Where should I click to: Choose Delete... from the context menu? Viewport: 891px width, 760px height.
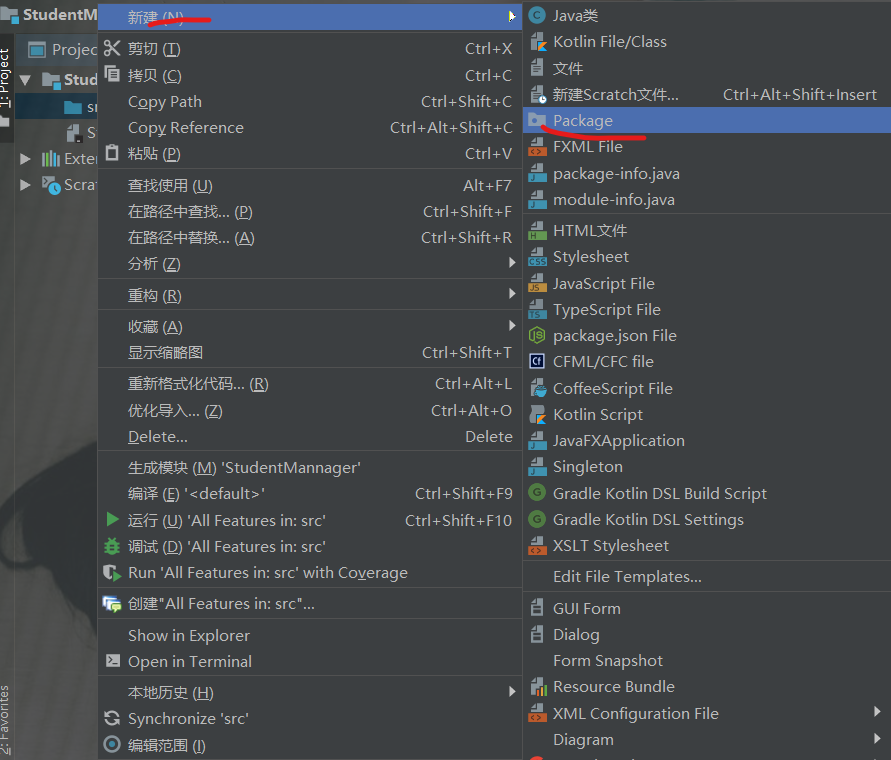pos(310,437)
